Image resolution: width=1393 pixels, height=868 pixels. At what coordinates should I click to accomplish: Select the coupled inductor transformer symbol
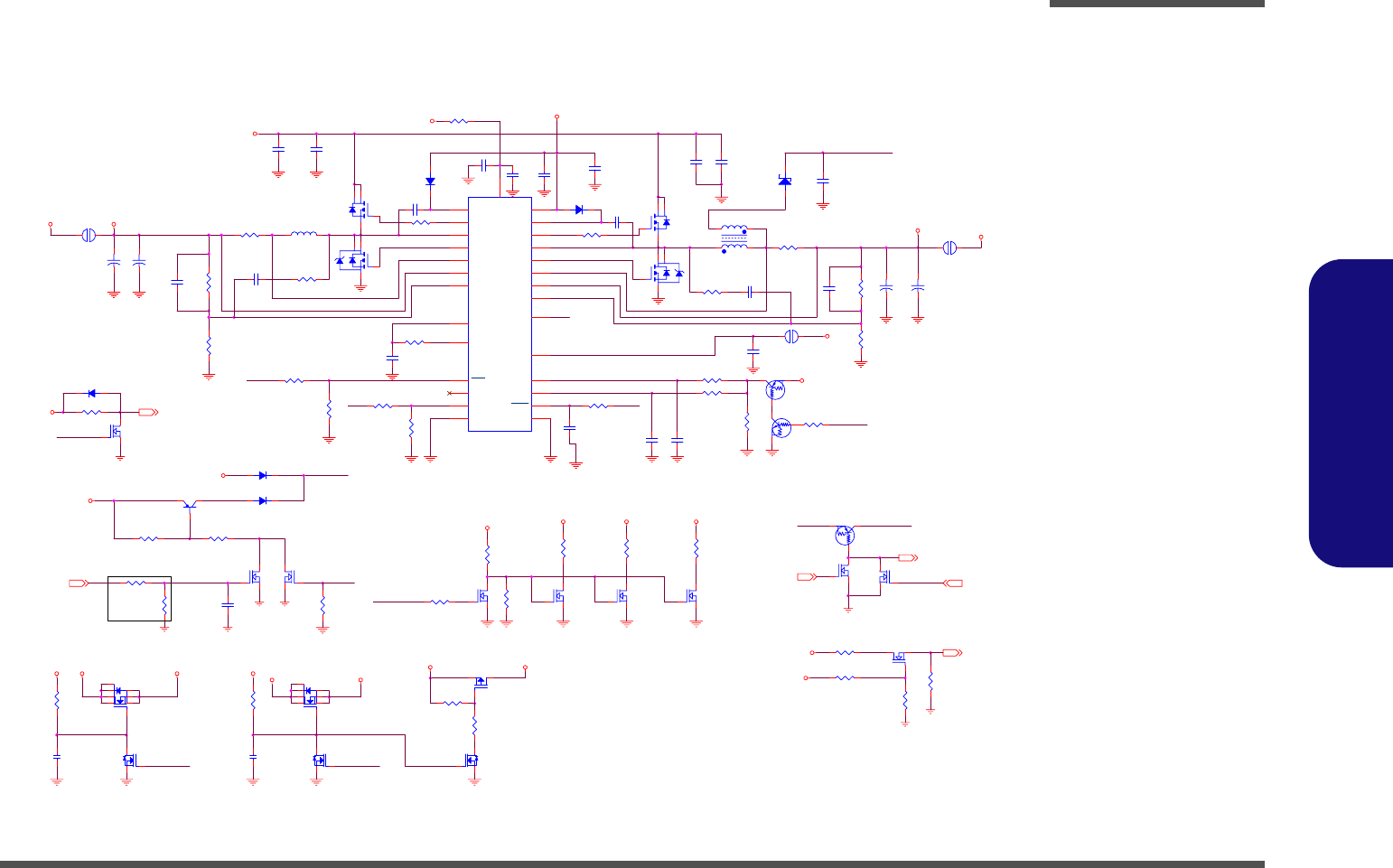tap(734, 238)
